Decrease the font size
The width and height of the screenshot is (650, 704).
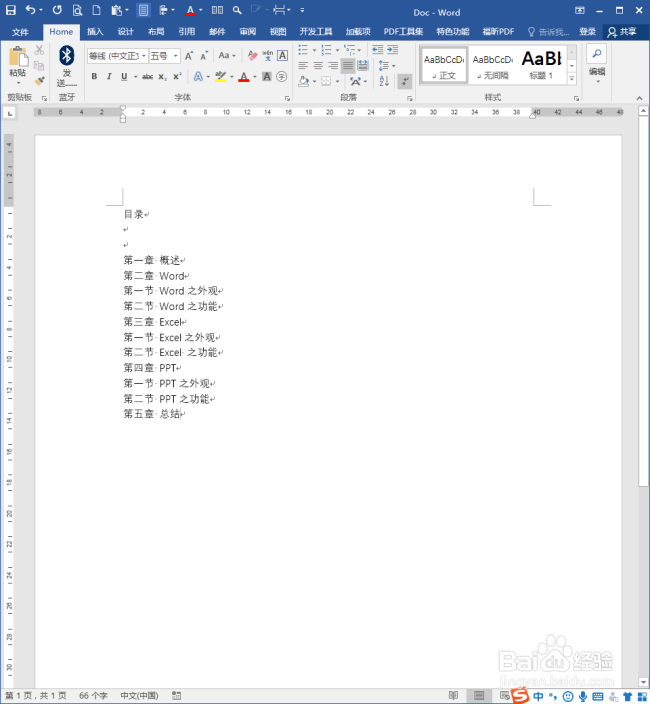click(x=204, y=56)
